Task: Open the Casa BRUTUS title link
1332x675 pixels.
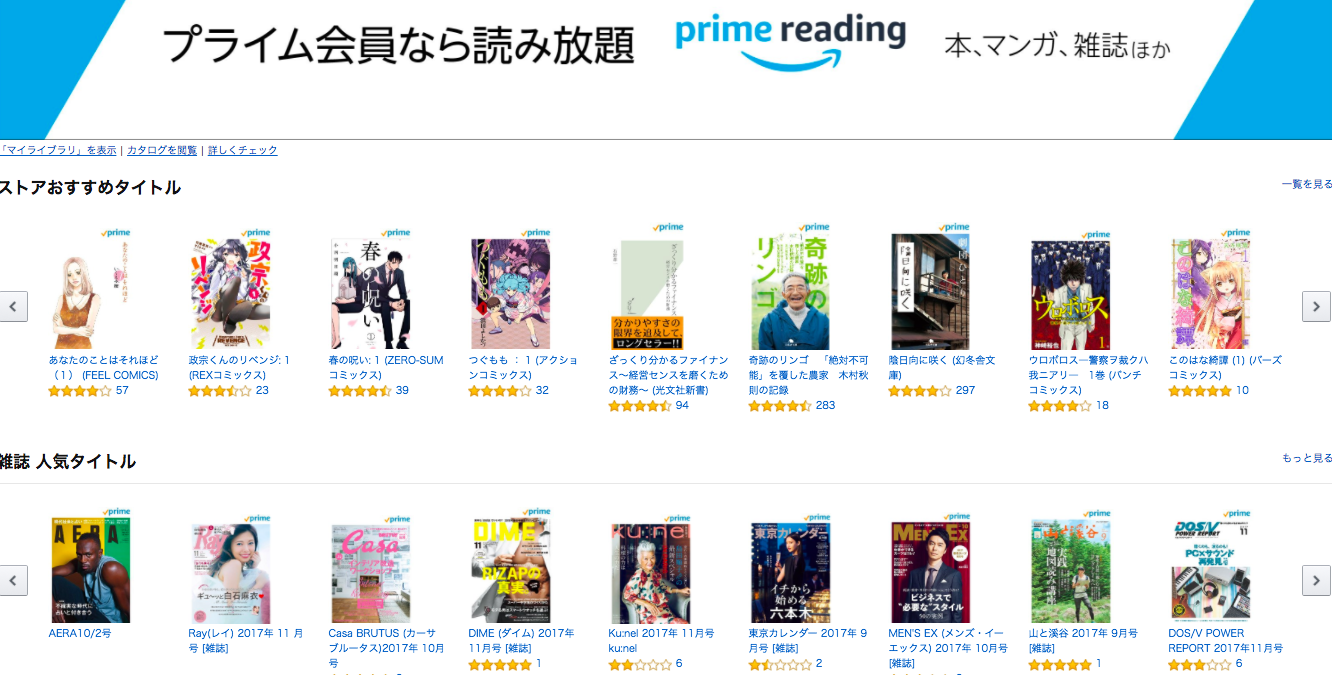Action: coord(385,648)
